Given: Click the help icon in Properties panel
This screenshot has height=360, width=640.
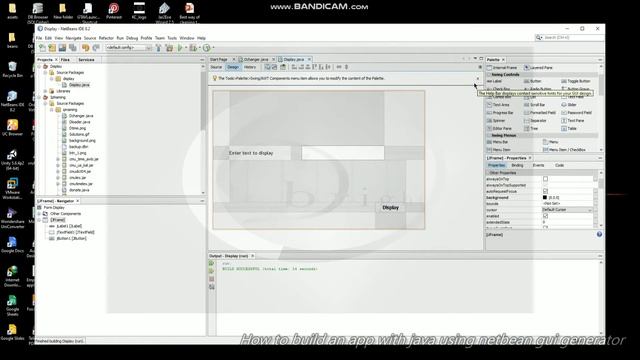Looking at the screenshot, I should click(599, 234).
